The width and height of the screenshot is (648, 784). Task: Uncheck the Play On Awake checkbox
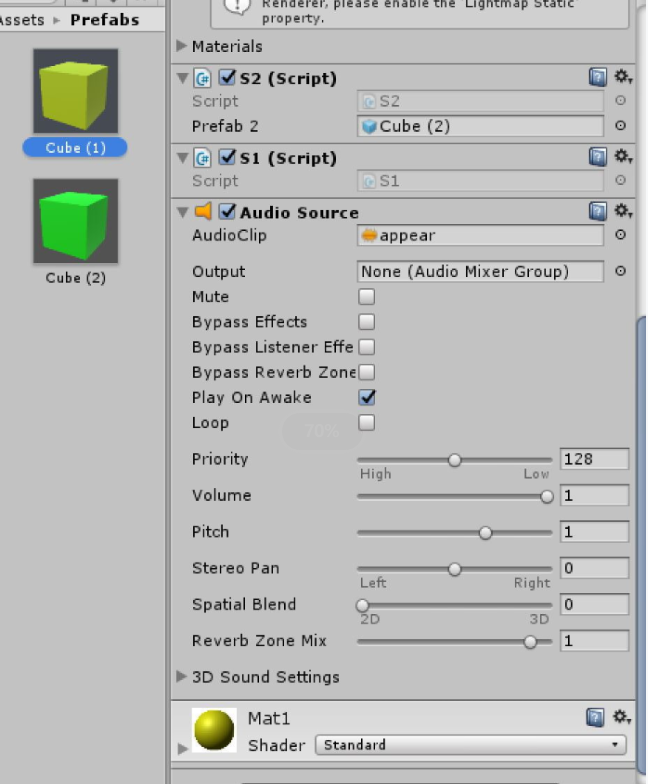click(367, 397)
